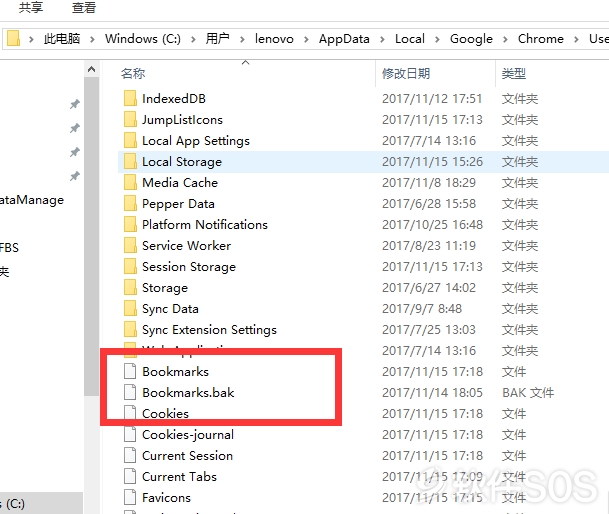Click pin icon left of IndexedDB row
Viewport: 609px width, 514px height.
[x=75, y=104]
